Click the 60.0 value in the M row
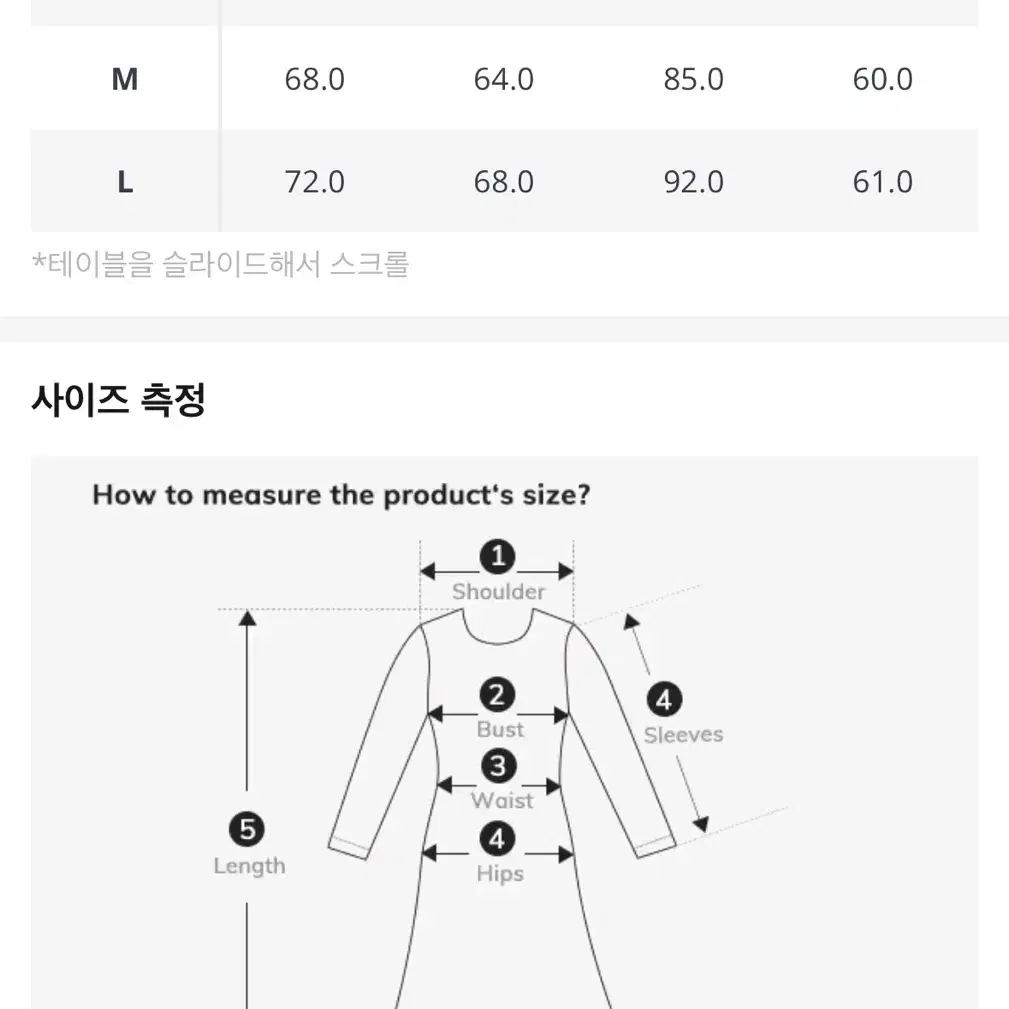 pyautogui.click(x=883, y=79)
